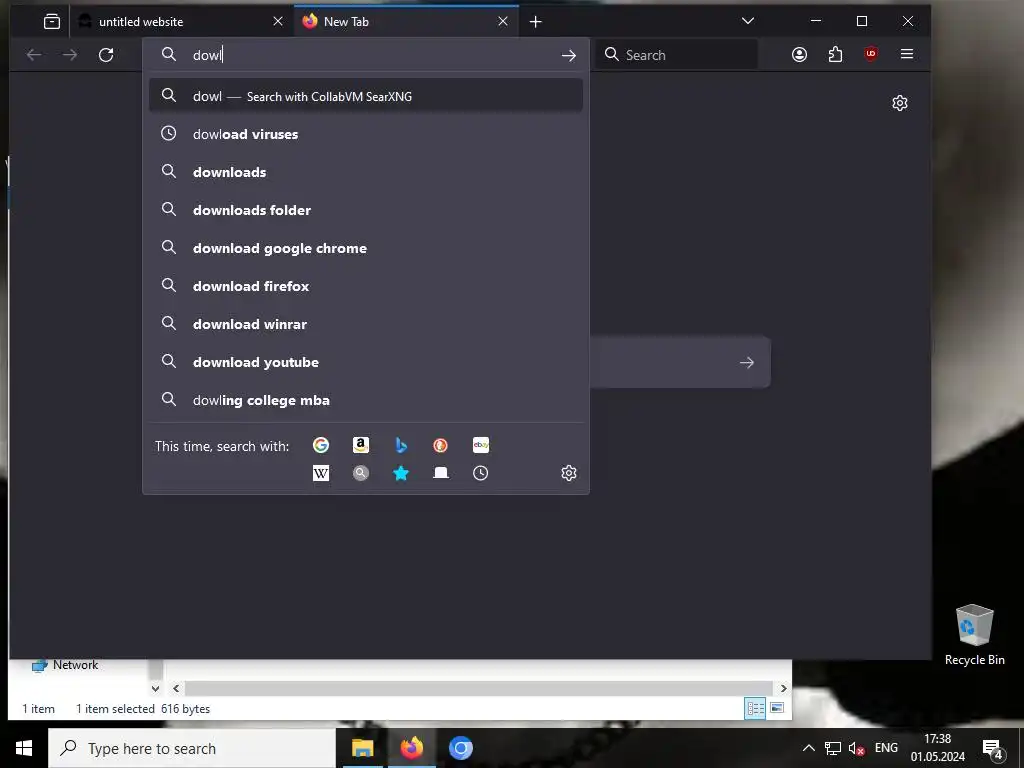Image resolution: width=1024 pixels, height=768 pixels.
Task: Focus the separate Search box
Action: click(677, 55)
